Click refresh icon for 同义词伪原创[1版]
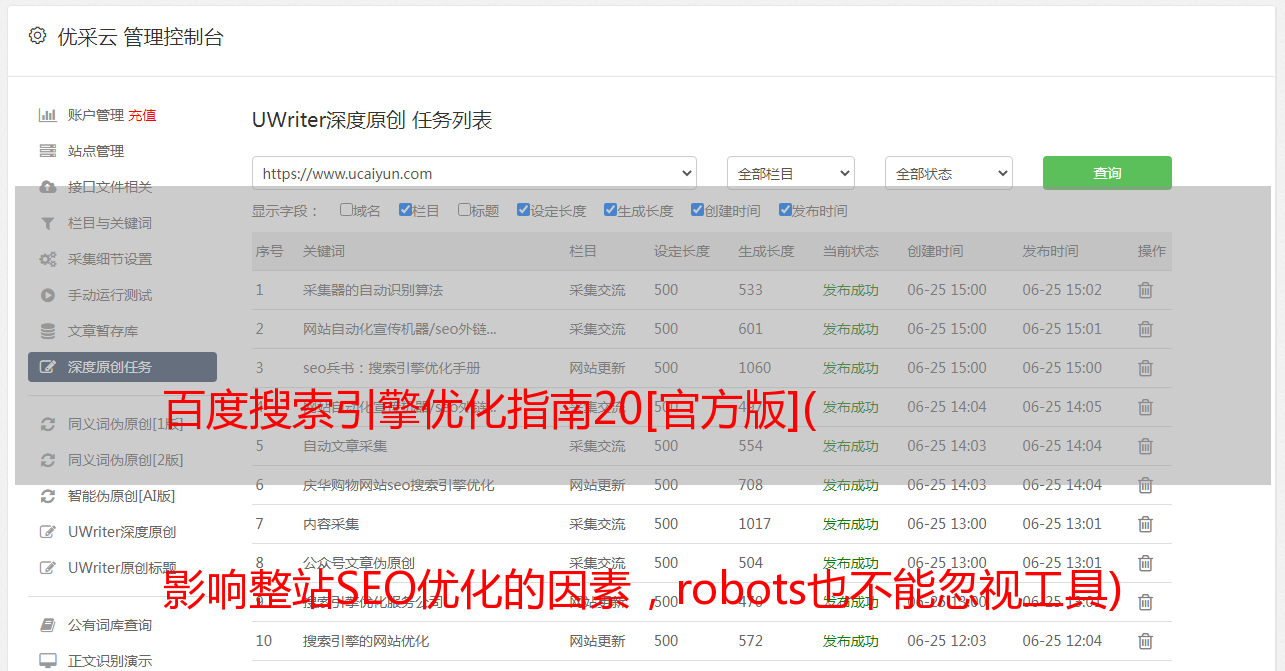This screenshot has height=671, width=1285. (47, 424)
